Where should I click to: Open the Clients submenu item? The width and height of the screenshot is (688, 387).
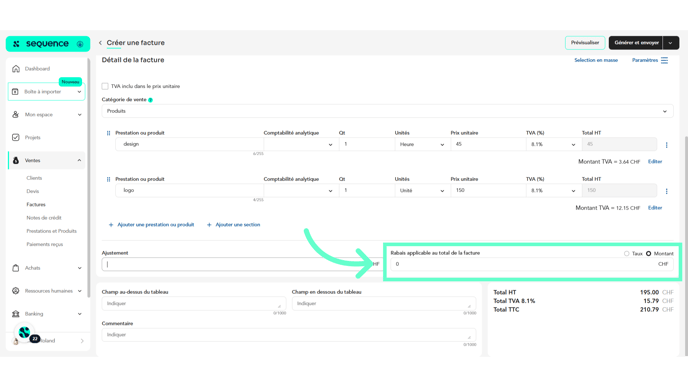(34, 178)
